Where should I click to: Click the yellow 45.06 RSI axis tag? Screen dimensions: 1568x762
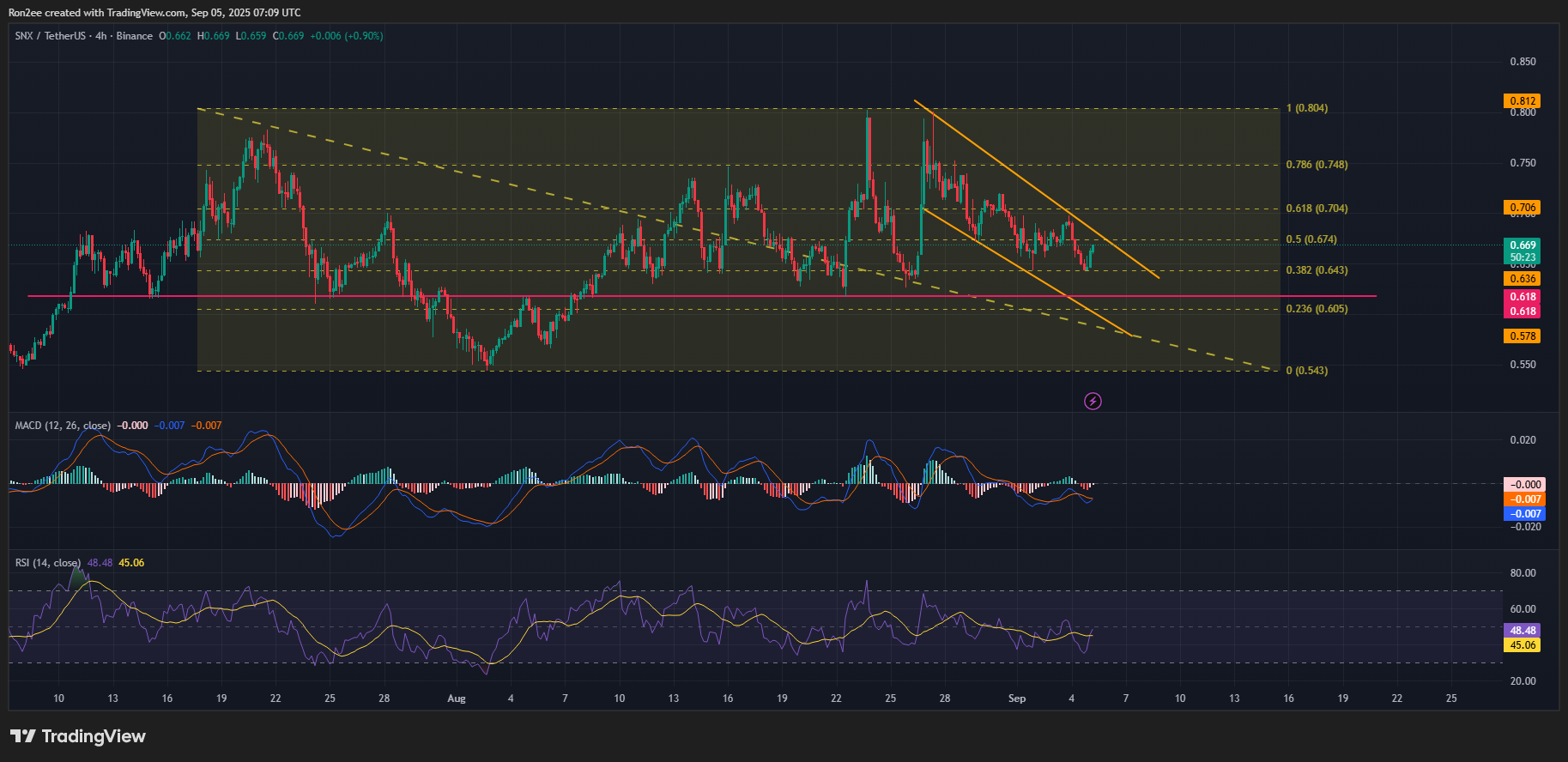tap(1523, 645)
